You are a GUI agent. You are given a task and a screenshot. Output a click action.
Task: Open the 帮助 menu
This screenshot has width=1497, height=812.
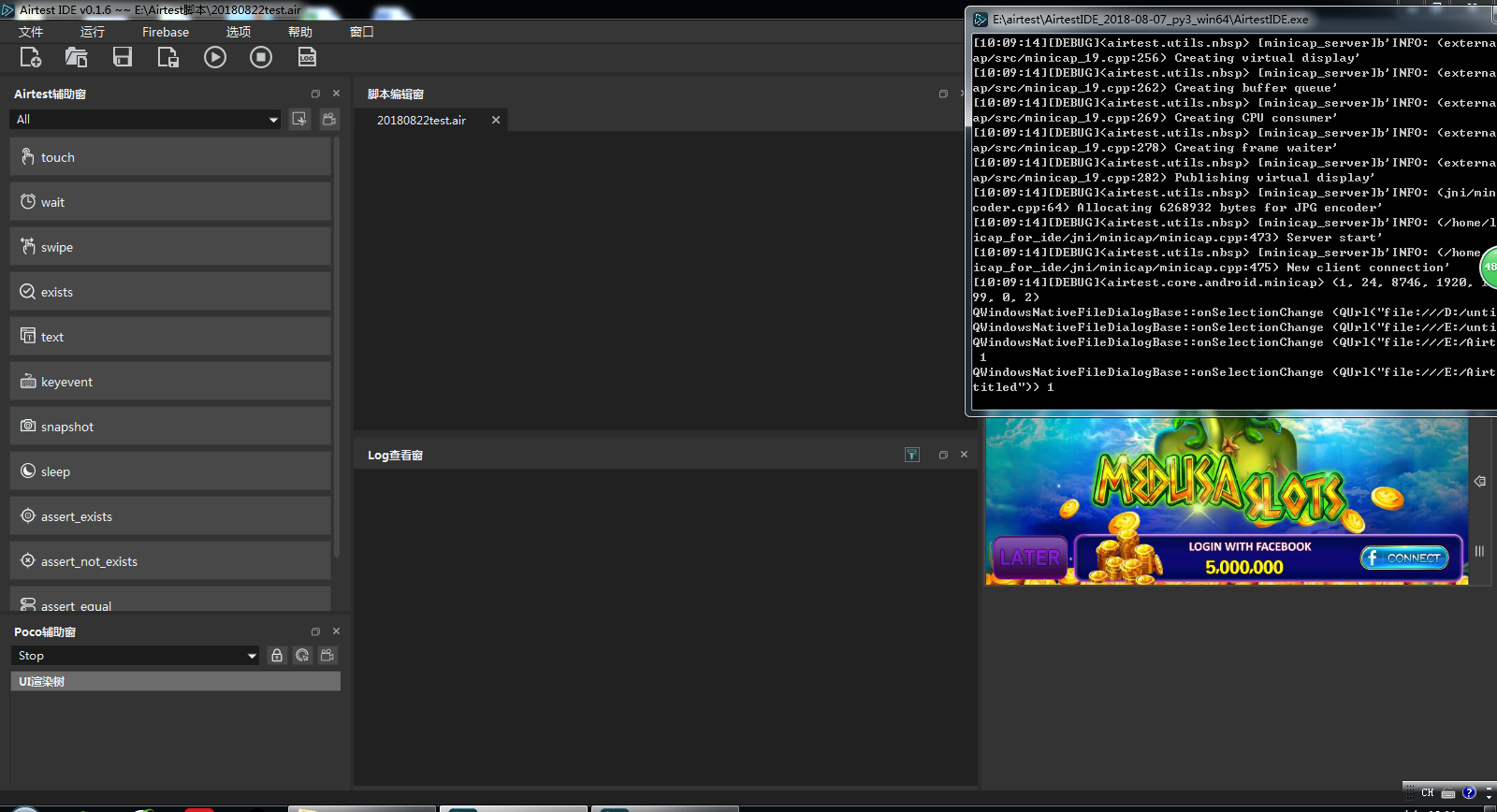tap(300, 32)
